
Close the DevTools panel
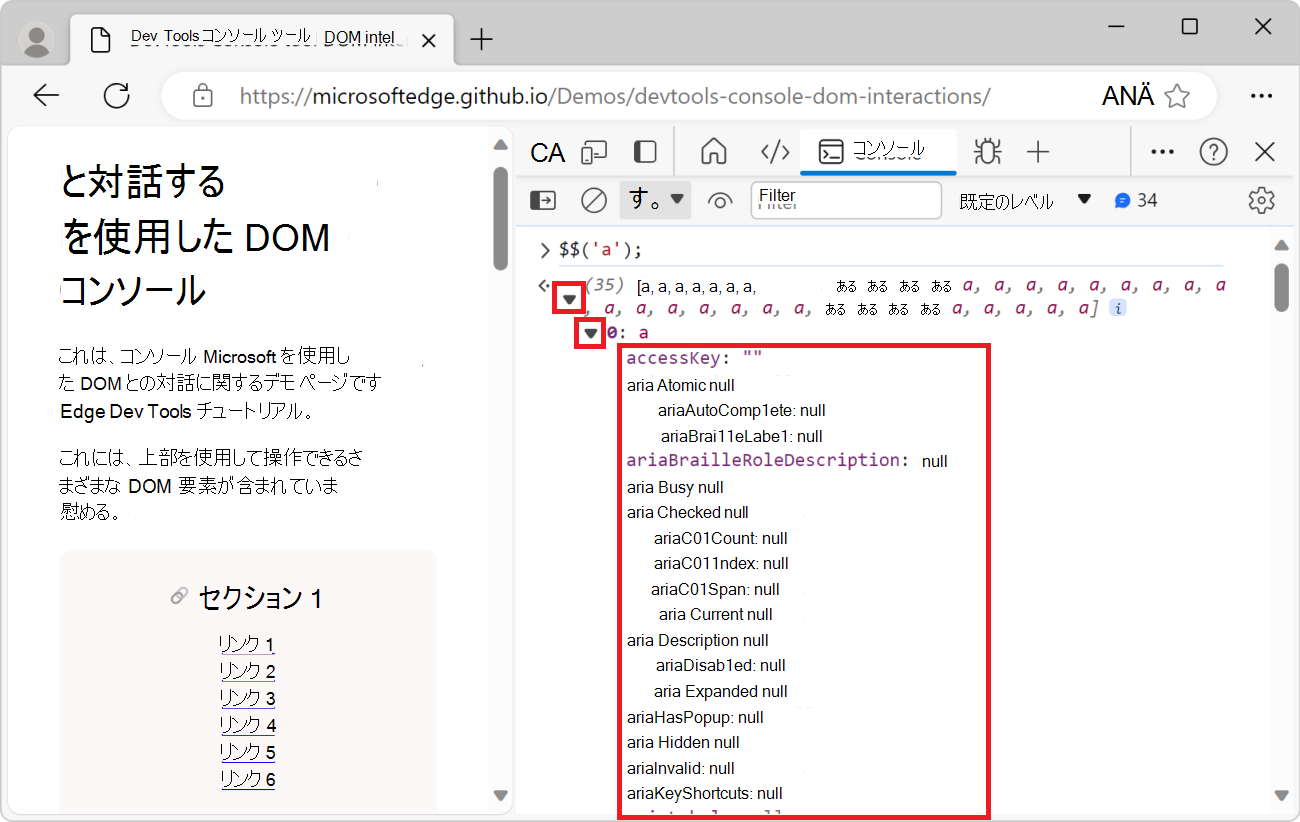tap(1265, 152)
